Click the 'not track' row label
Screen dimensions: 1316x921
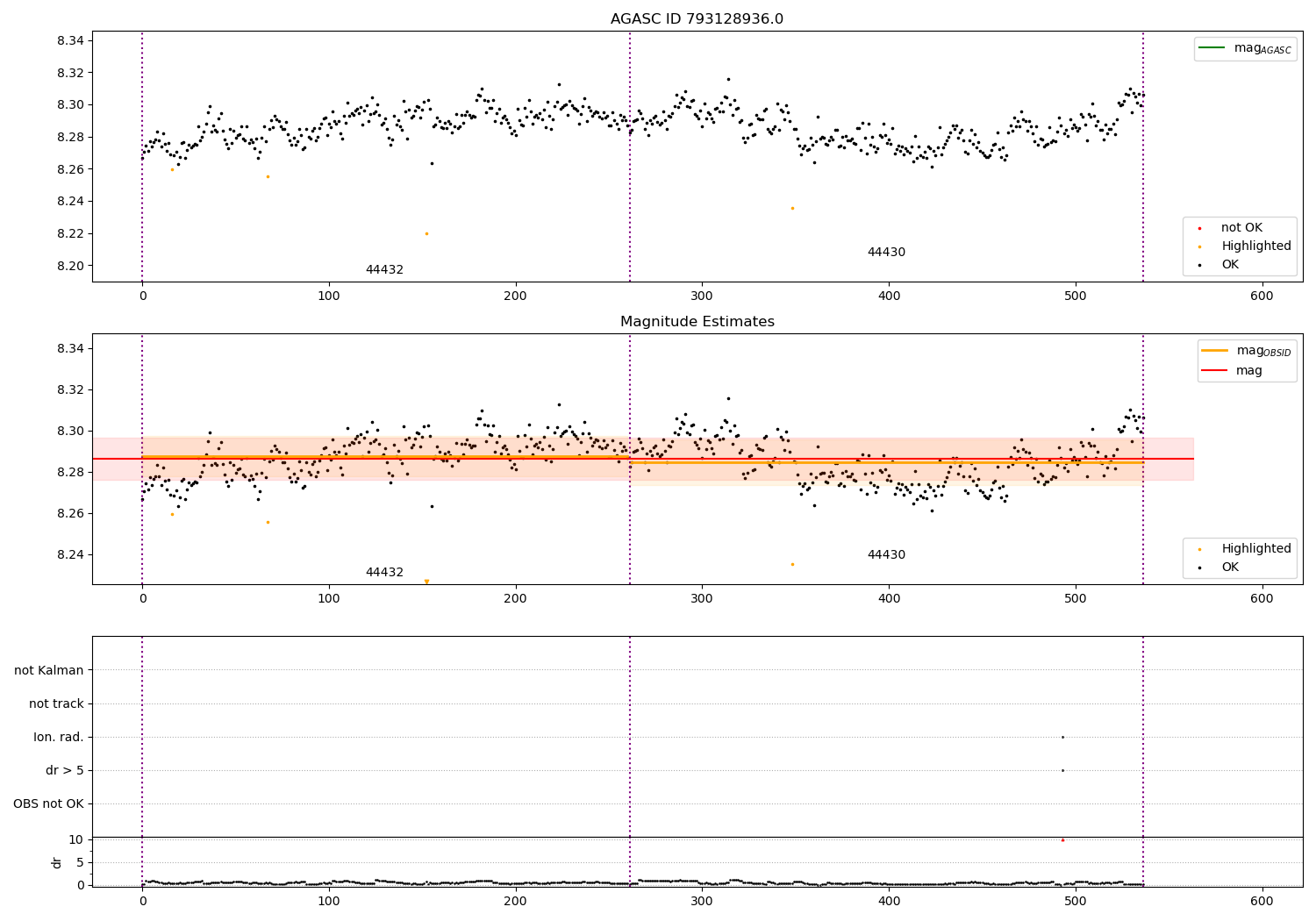56,704
